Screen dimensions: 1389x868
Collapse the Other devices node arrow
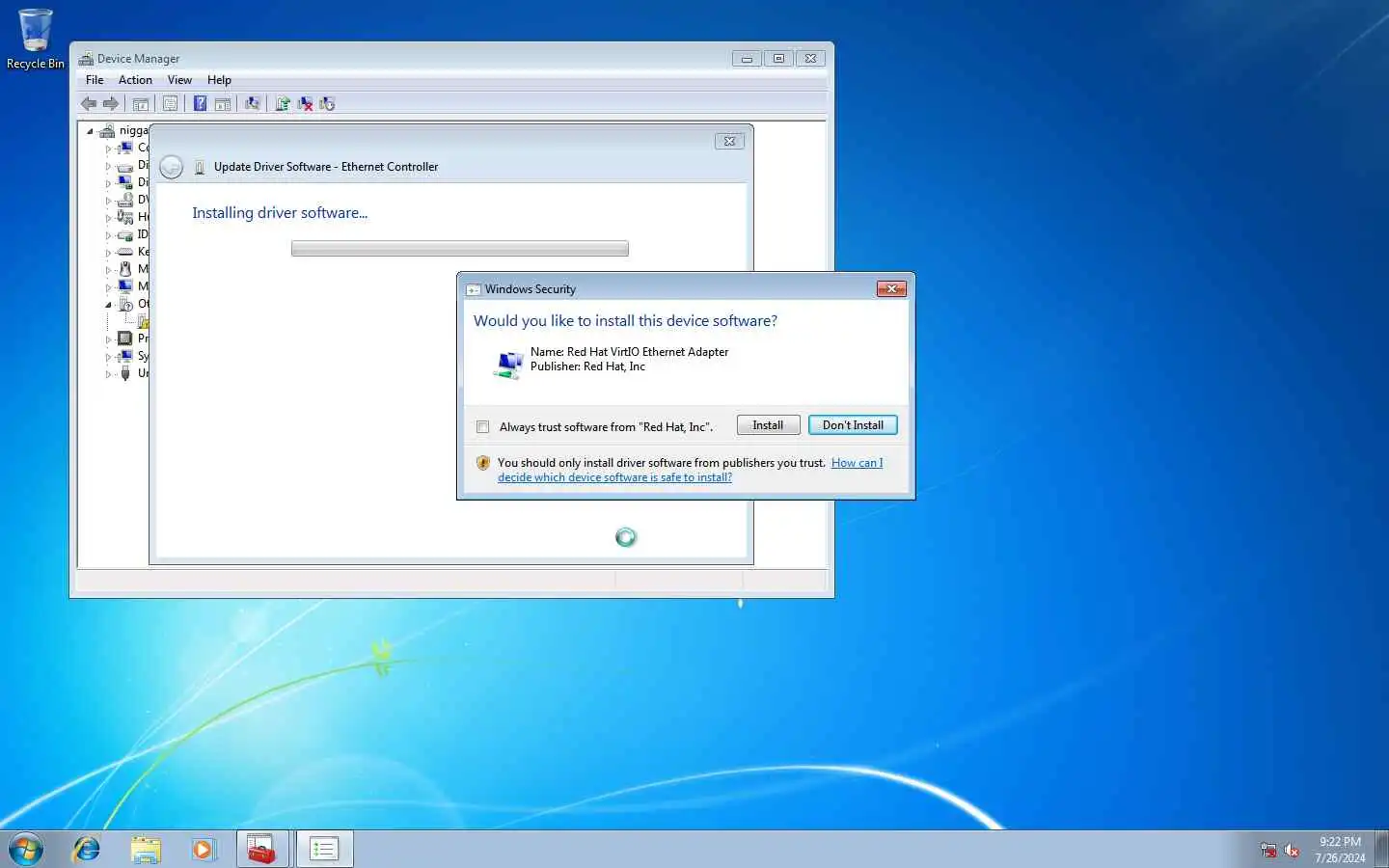(x=108, y=305)
